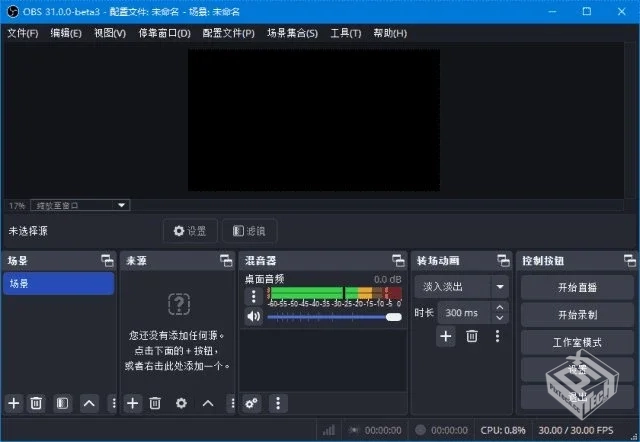Open 设置 in controls panel
The height and width of the screenshot is (442, 640).
pyautogui.click(x=577, y=370)
